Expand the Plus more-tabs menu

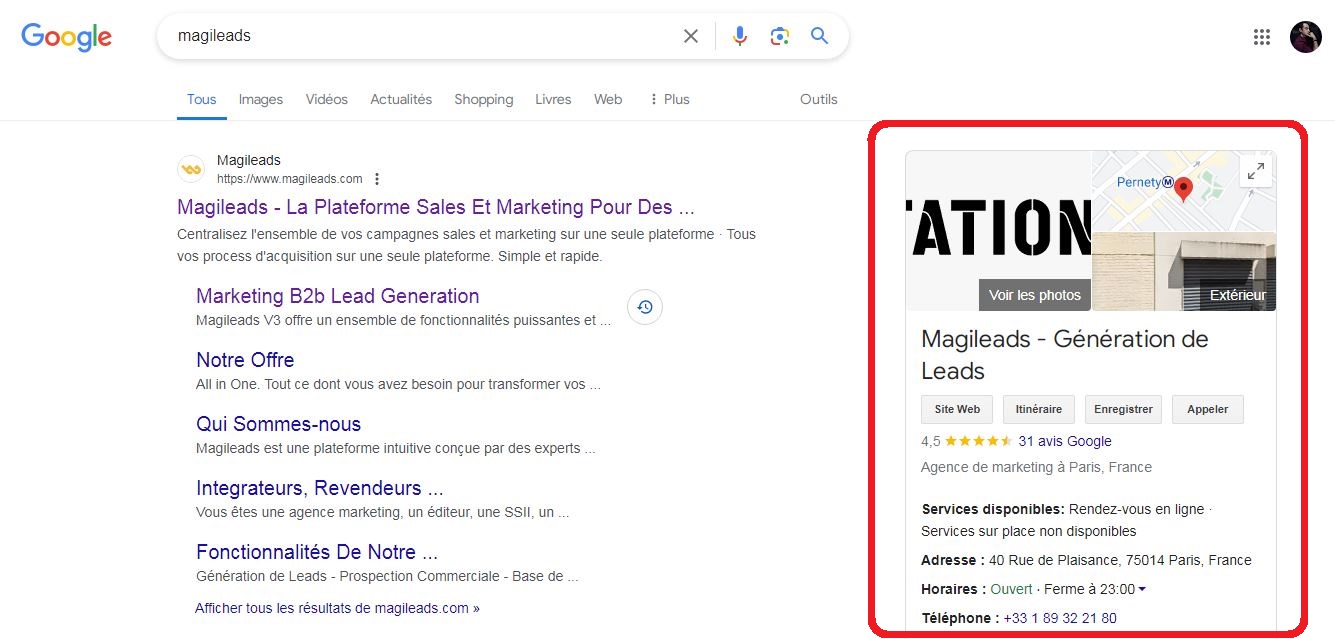[669, 99]
